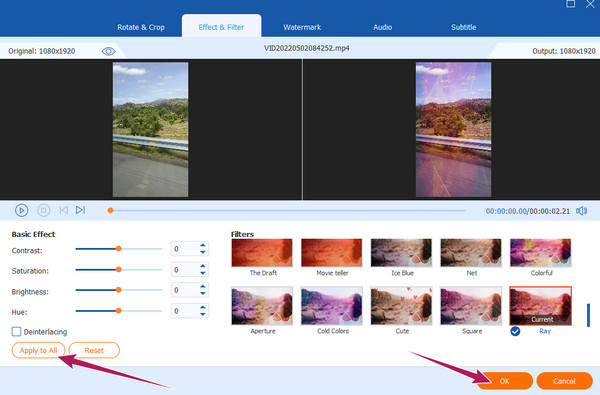Image resolution: width=600 pixels, height=395 pixels.
Task: Click the Filters list vertical scrollbar
Action: point(588,315)
